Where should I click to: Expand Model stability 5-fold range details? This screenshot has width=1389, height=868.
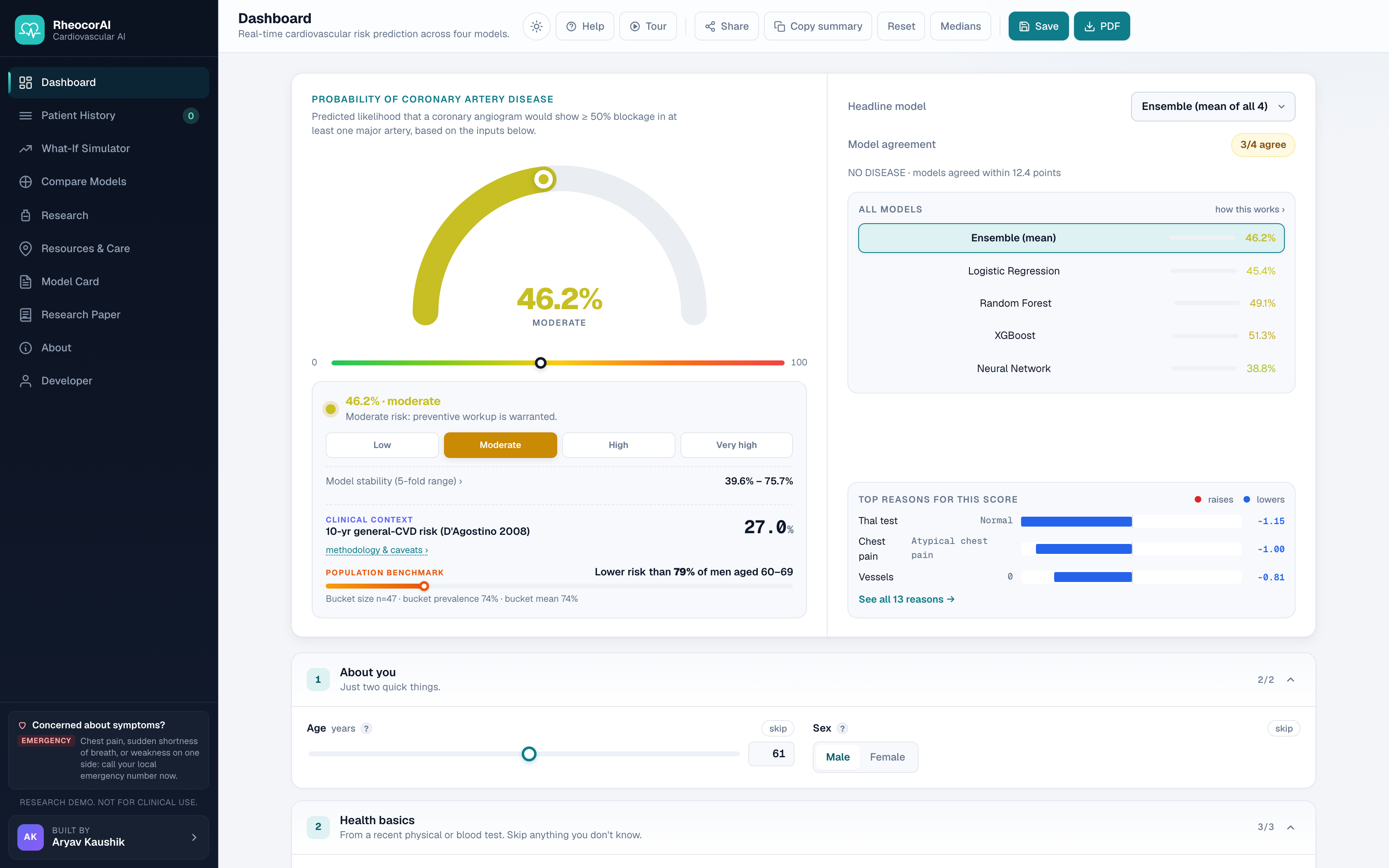394,481
